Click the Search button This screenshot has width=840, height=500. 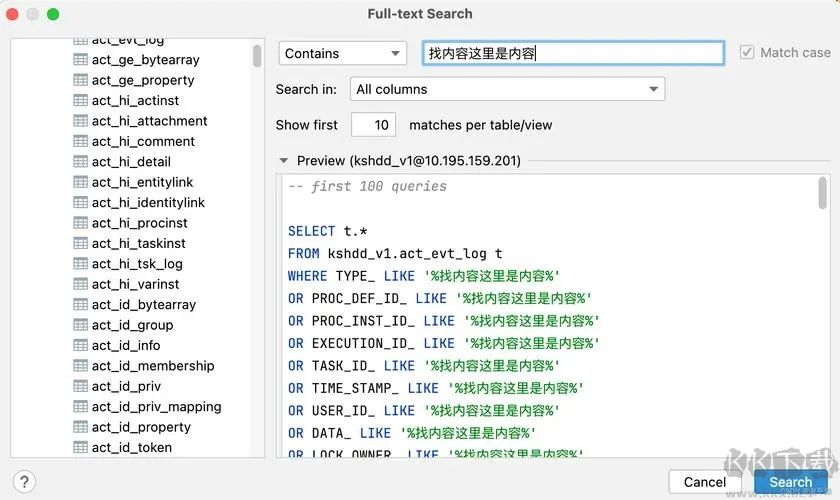pos(790,482)
